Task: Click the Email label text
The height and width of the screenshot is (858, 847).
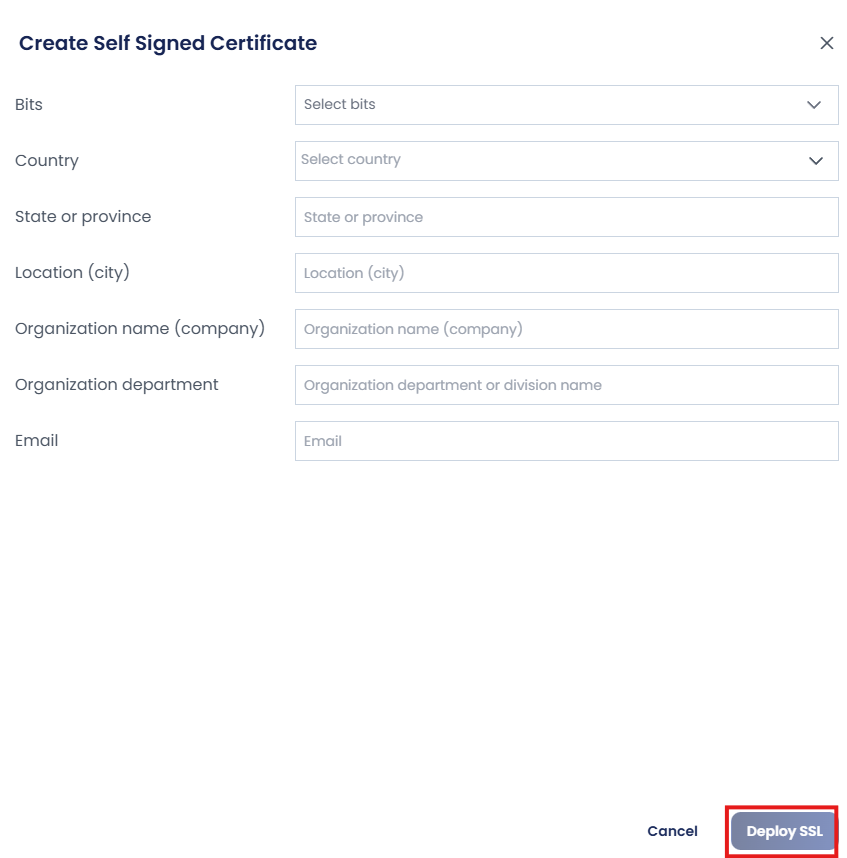Action: pos(36,440)
